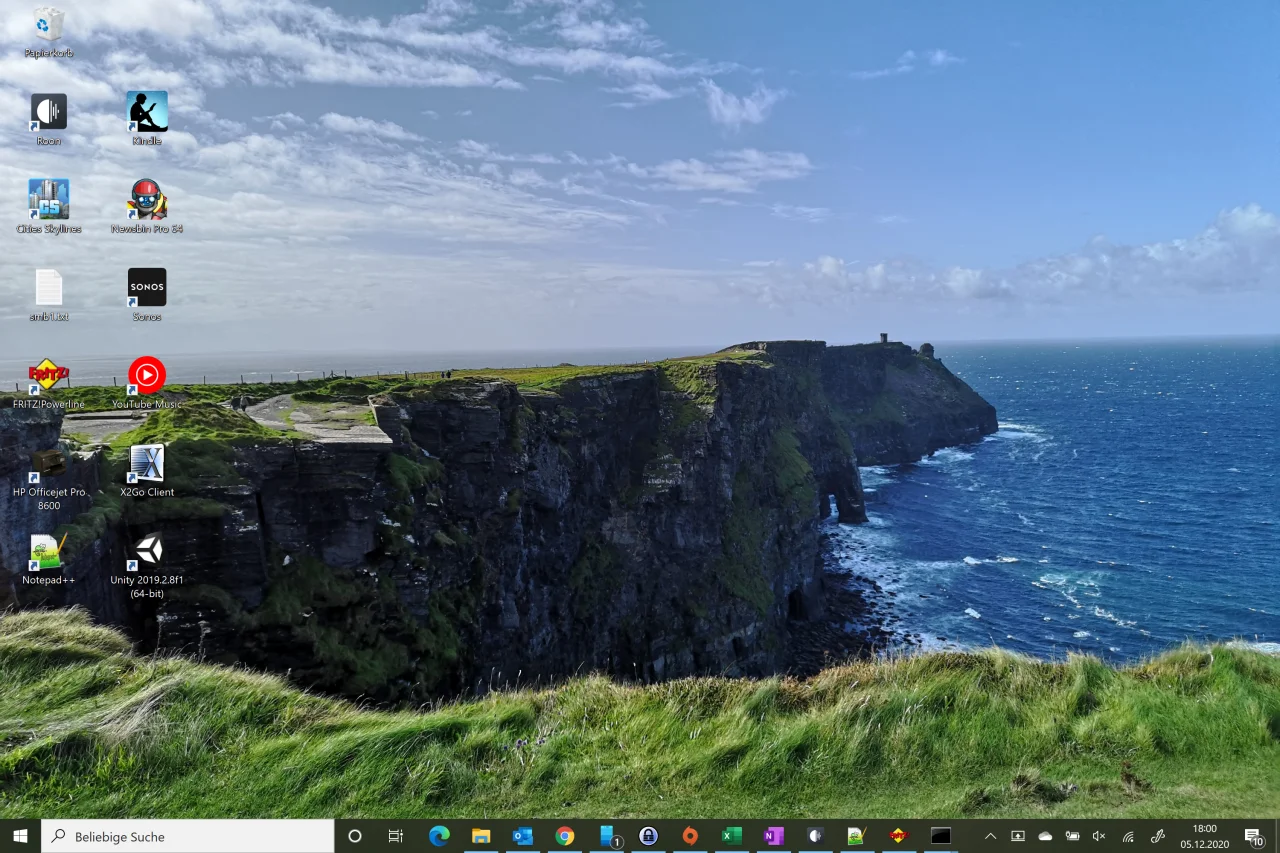Select the Cities Skylines desktop shortcut
1280x853 pixels.
[x=48, y=200]
